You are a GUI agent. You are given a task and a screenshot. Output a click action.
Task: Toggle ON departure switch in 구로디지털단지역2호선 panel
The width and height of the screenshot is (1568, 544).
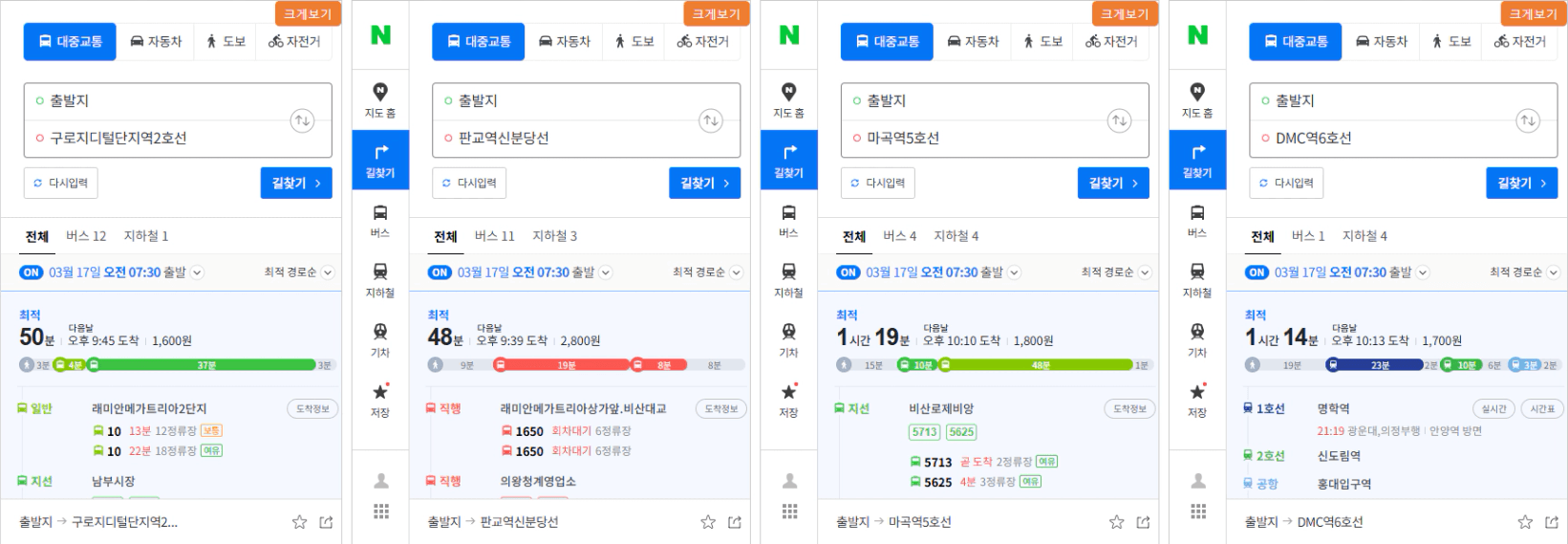[x=32, y=272]
